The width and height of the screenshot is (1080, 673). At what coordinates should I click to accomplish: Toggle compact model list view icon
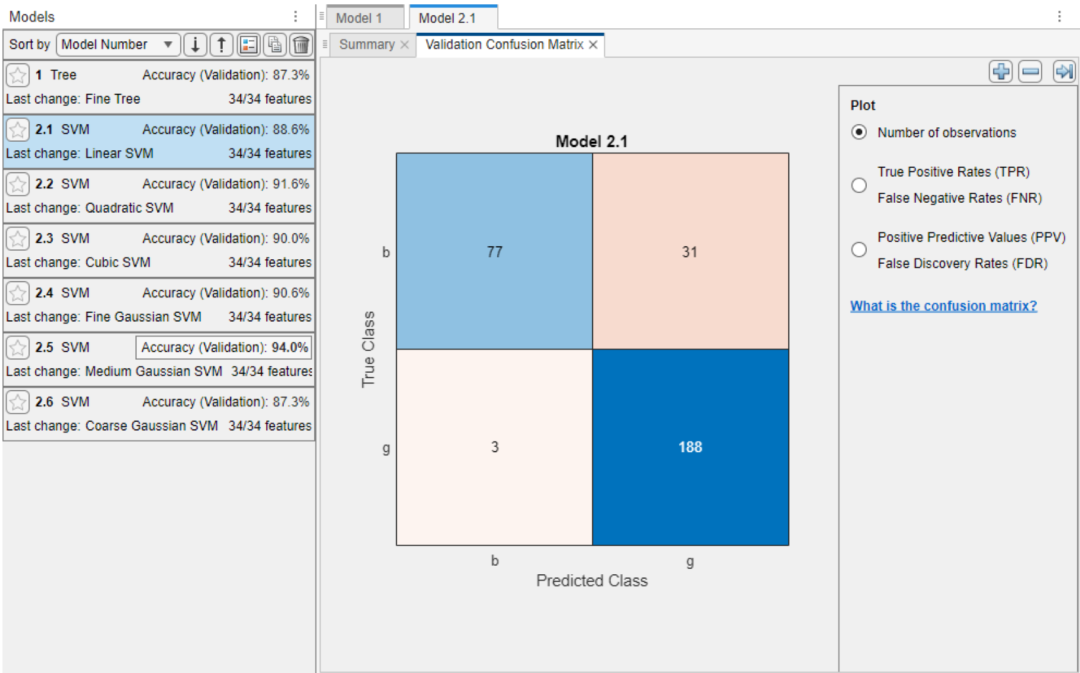pos(248,45)
